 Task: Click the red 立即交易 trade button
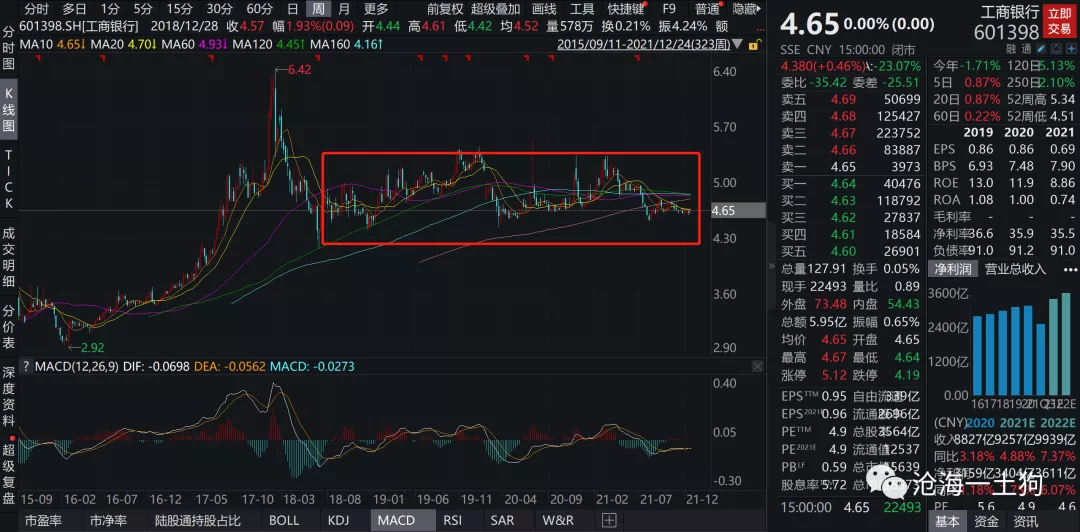1059,22
